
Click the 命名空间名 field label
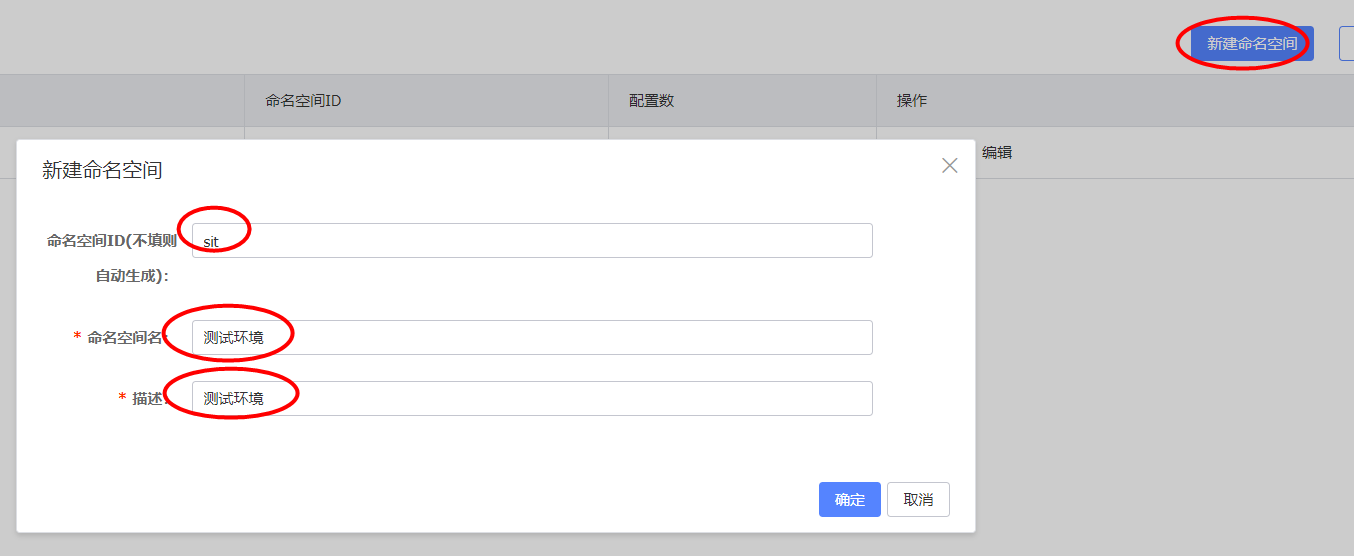coord(124,338)
